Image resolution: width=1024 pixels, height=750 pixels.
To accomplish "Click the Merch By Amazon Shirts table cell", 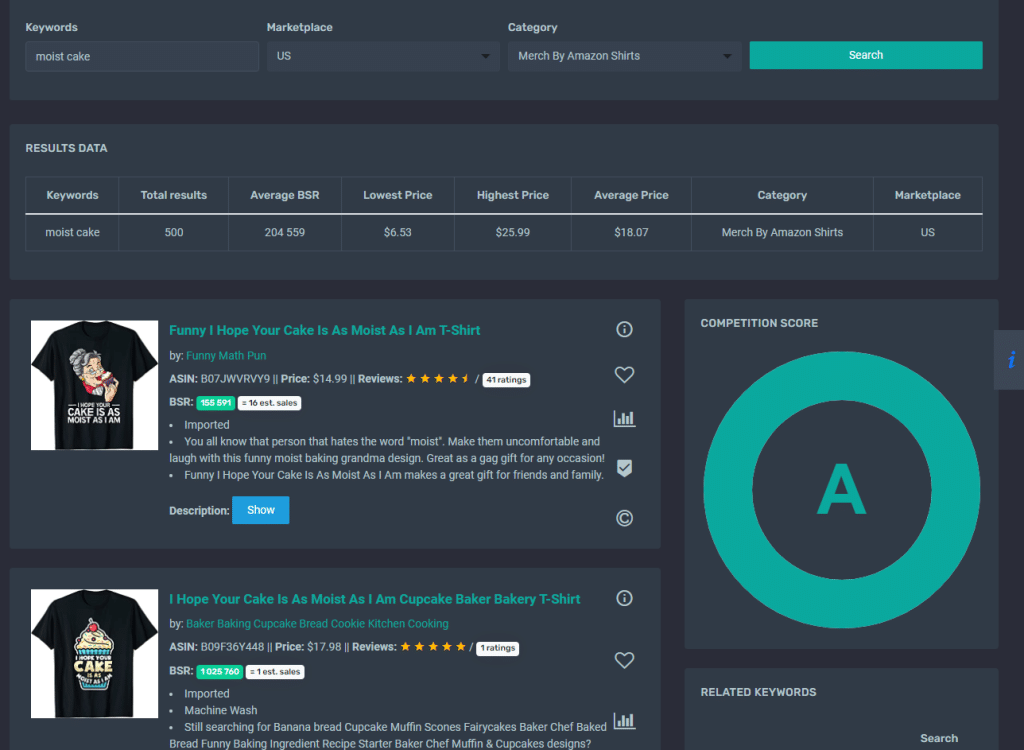I will coord(782,233).
